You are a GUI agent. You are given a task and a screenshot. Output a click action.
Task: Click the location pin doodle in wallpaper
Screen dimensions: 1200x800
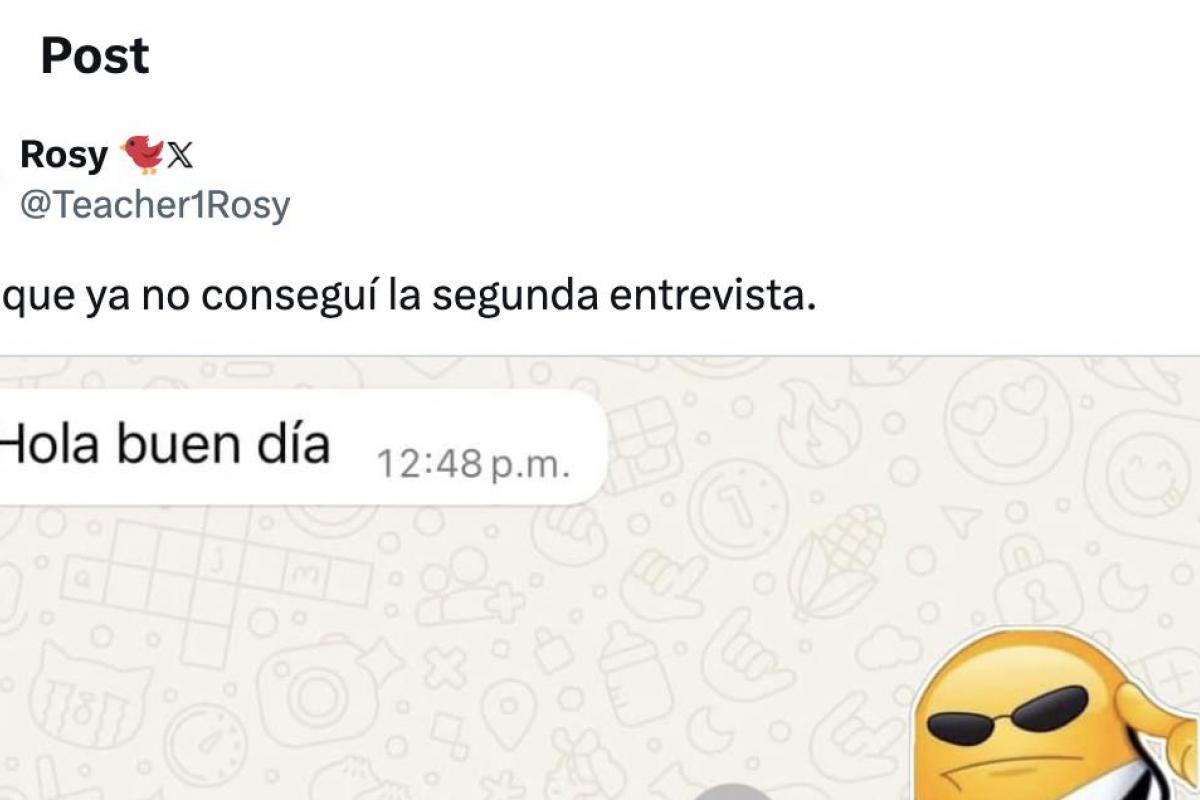tap(509, 713)
